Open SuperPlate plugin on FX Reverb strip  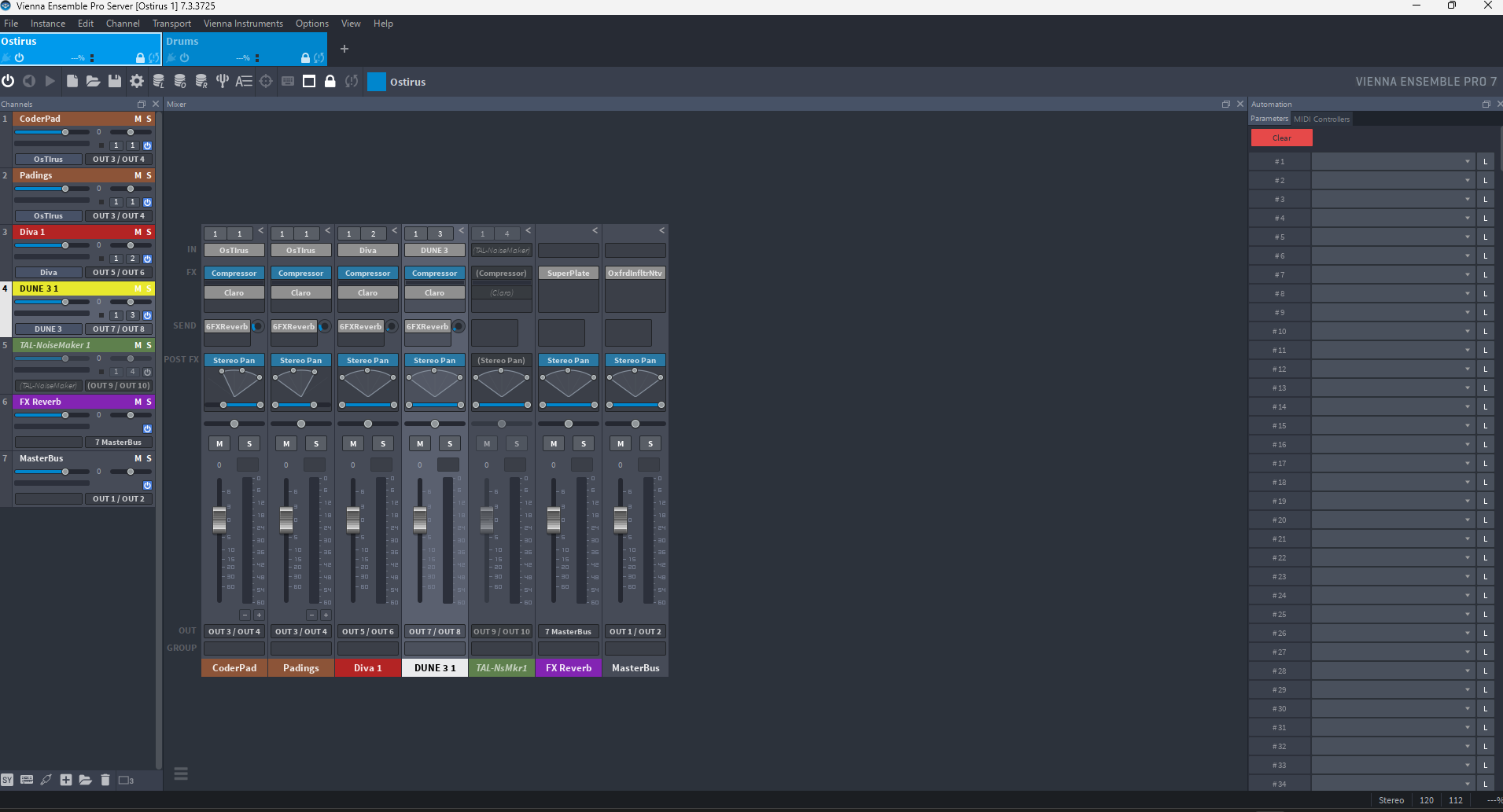pyautogui.click(x=569, y=273)
